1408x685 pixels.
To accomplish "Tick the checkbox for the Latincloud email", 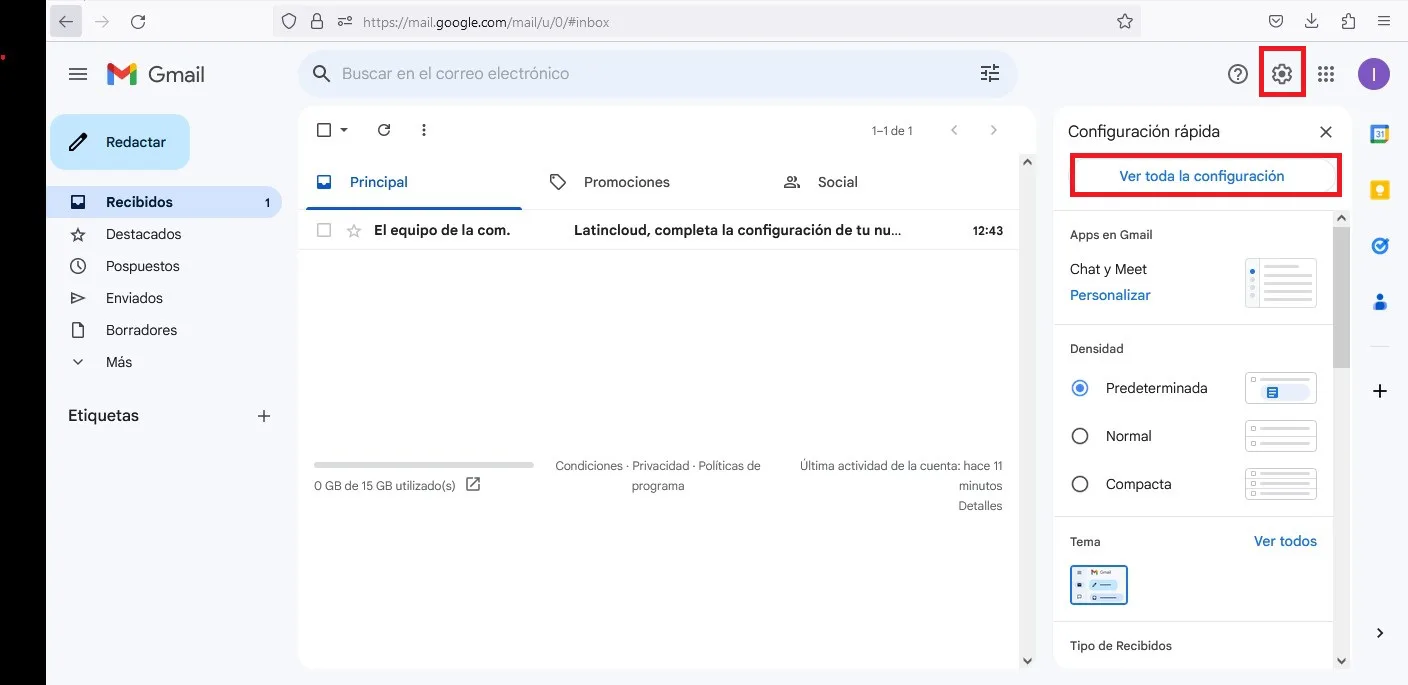I will click(323, 231).
